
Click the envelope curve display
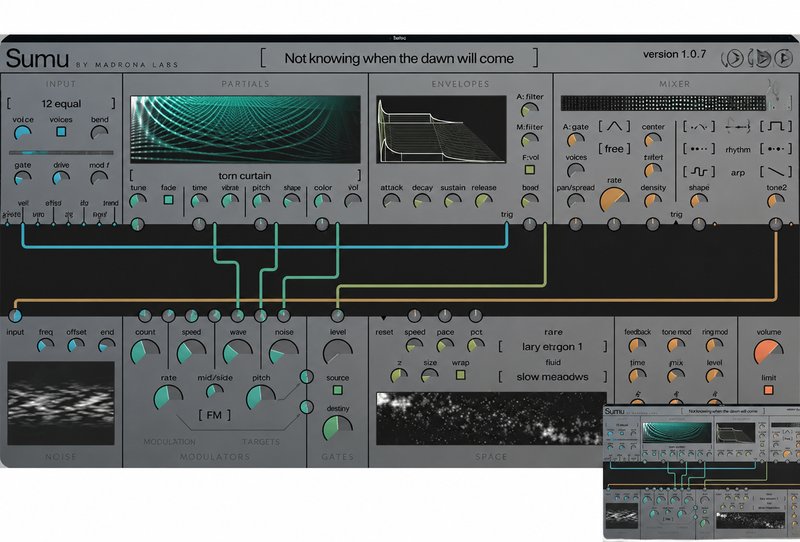coord(441,130)
